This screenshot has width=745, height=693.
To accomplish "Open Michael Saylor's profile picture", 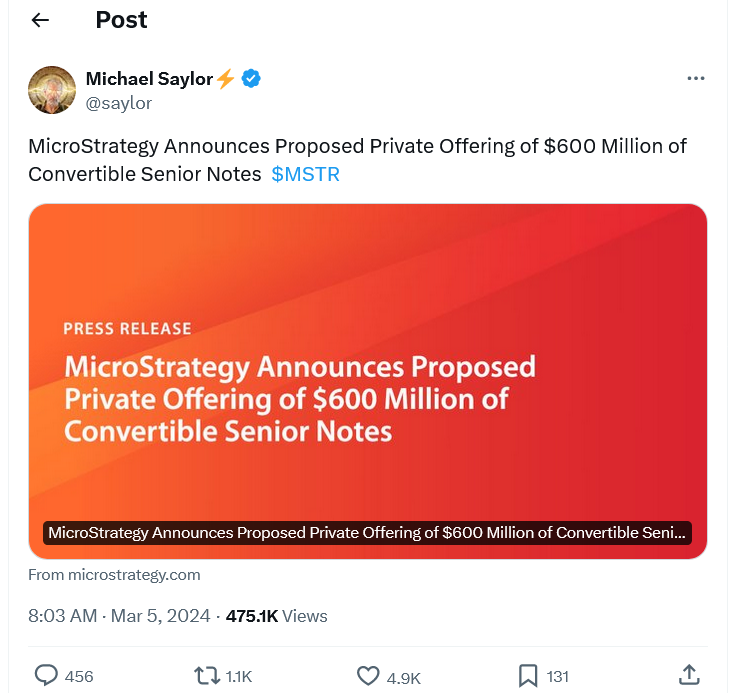I will 52,90.
